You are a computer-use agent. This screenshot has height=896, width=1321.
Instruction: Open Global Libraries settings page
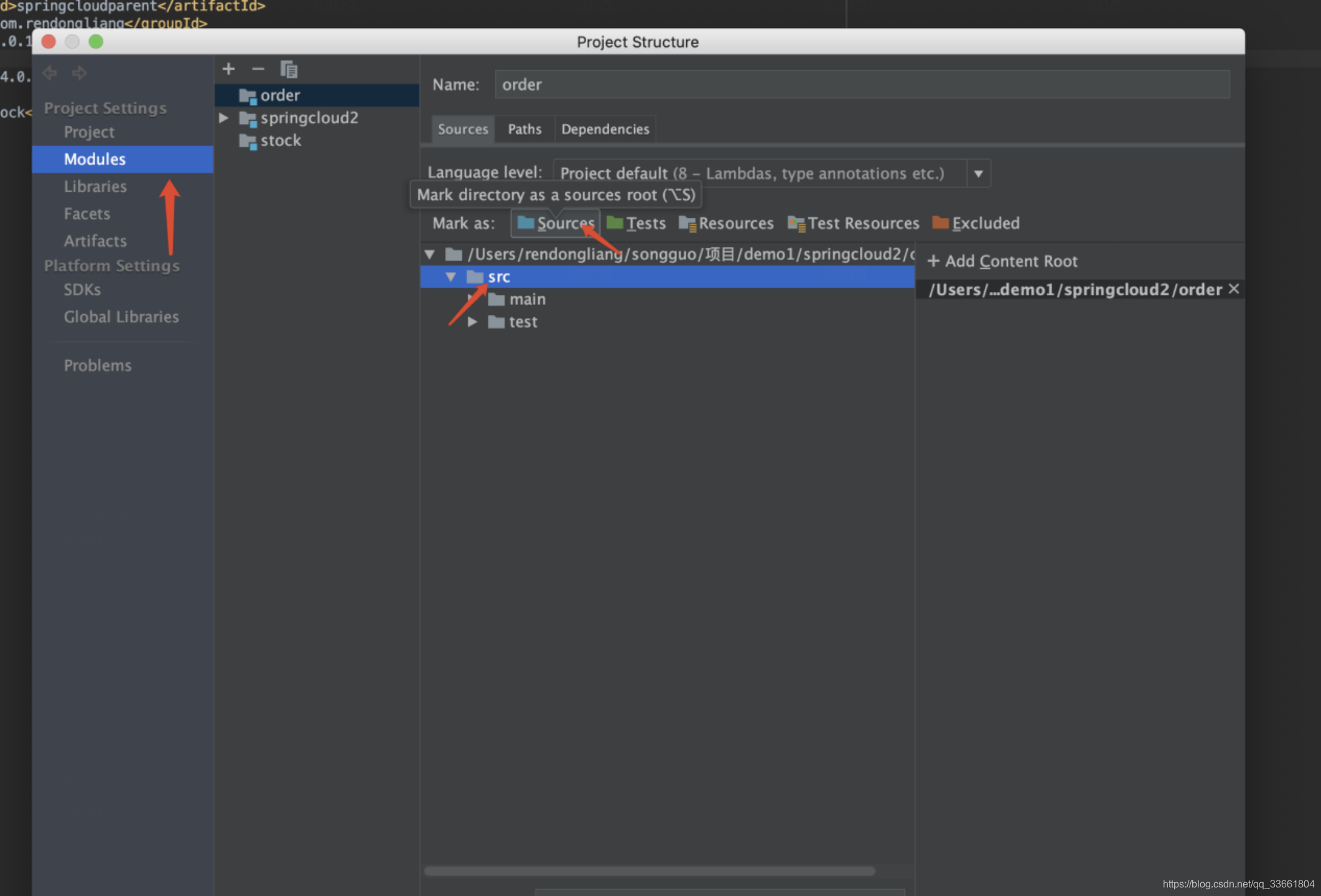click(121, 317)
